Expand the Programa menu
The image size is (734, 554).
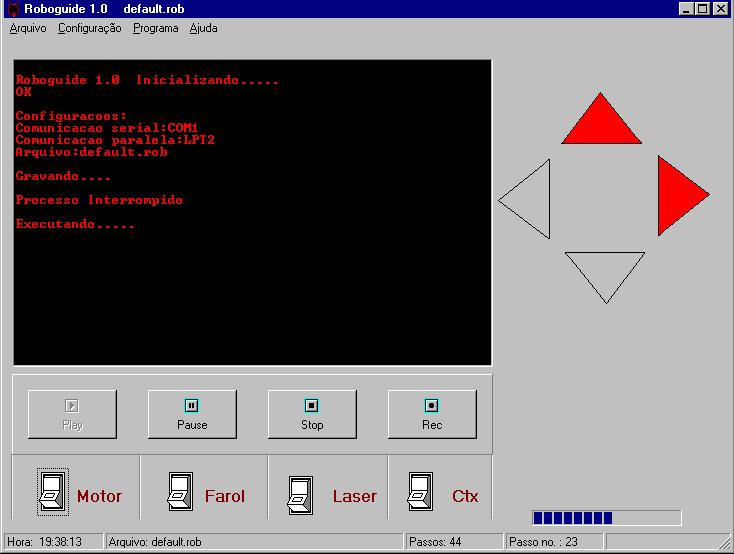155,28
